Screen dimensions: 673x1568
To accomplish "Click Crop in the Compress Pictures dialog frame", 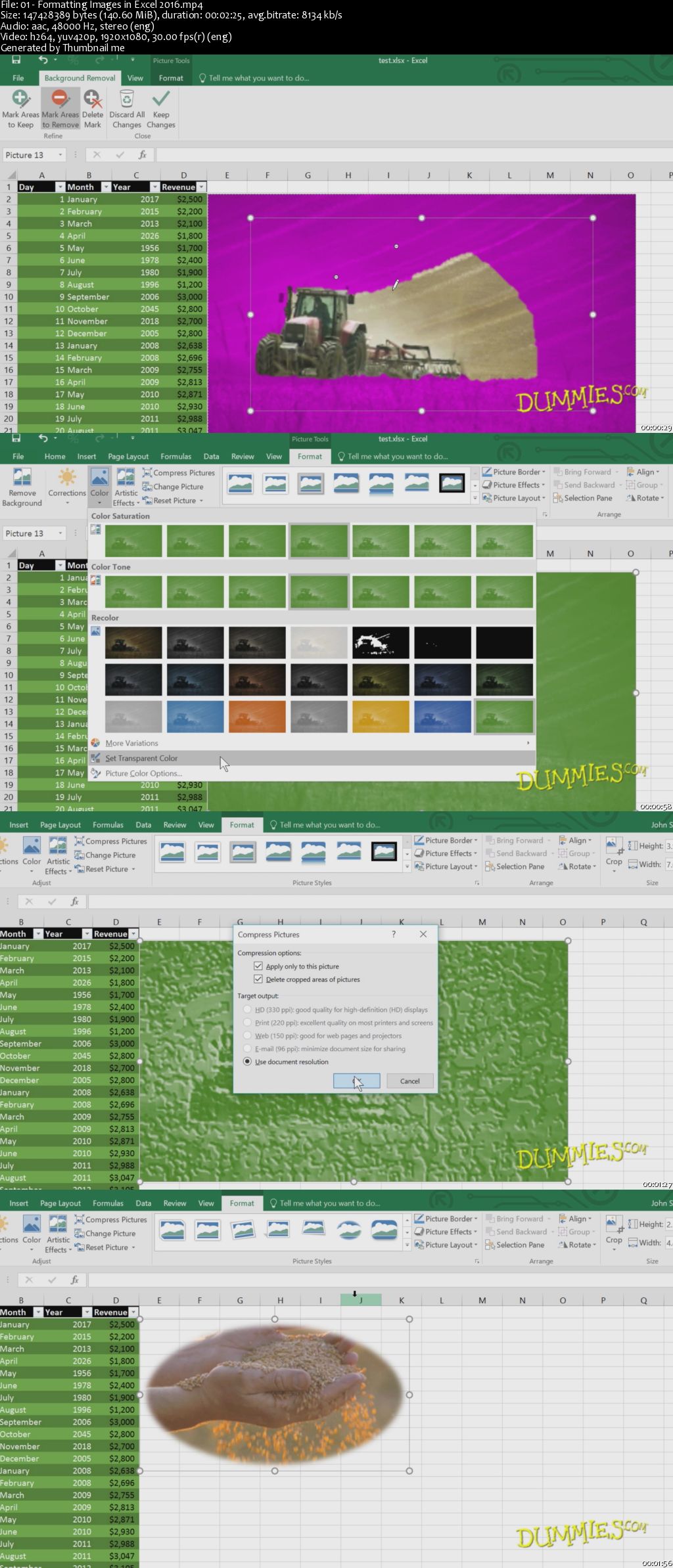I will (x=614, y=854).
